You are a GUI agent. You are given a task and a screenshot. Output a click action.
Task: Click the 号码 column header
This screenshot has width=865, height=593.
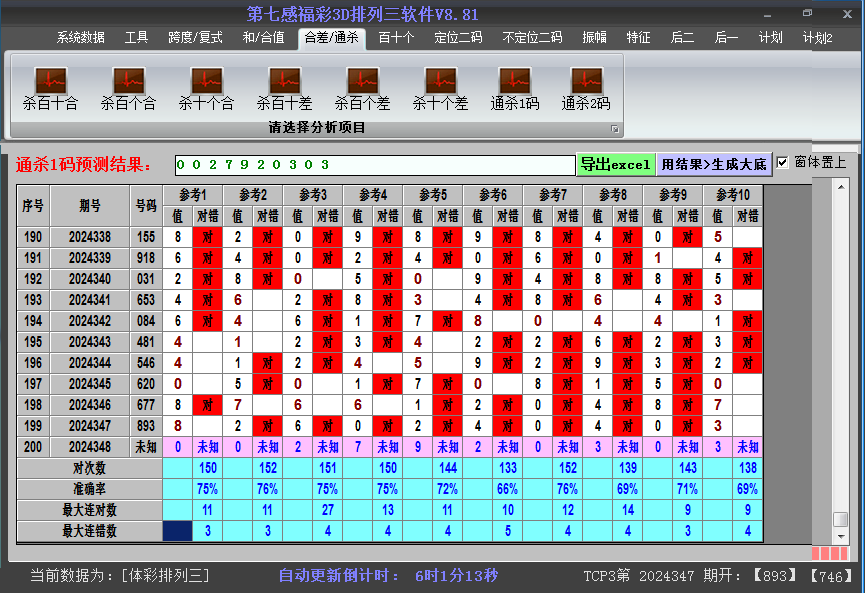146,206
